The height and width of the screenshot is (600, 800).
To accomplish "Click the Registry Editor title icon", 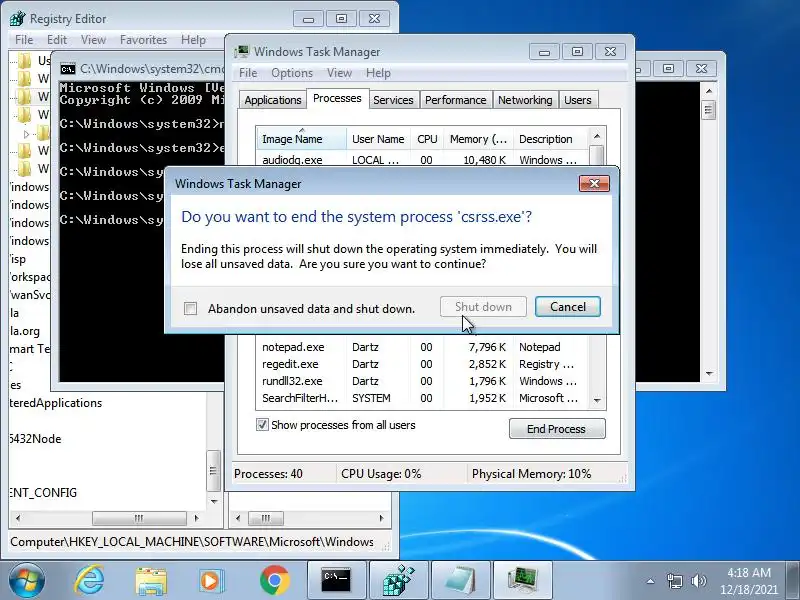I will coord(17,18).
